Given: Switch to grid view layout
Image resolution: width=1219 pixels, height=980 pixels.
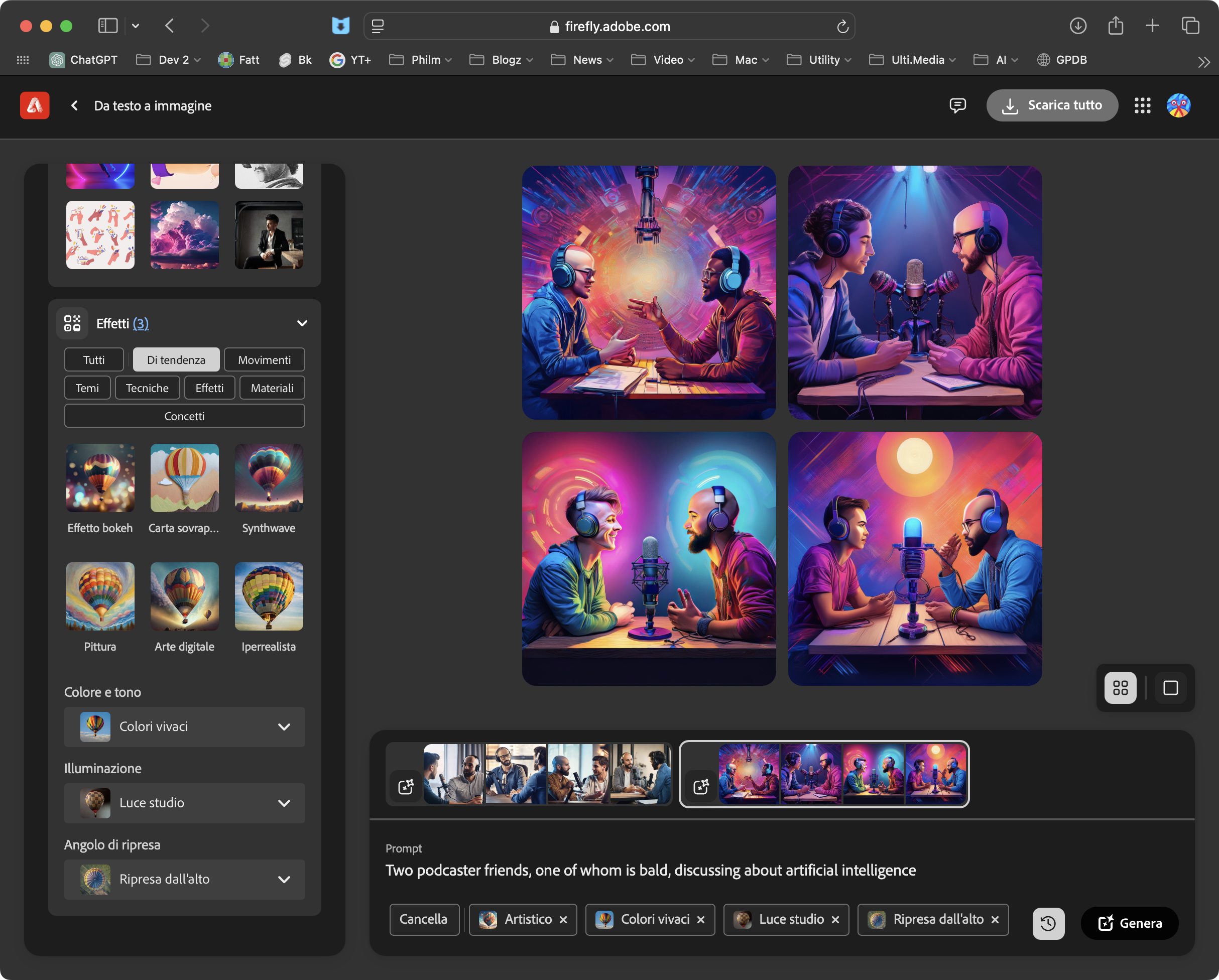Looking at the screenshot, I should [x=1120, y=688].
